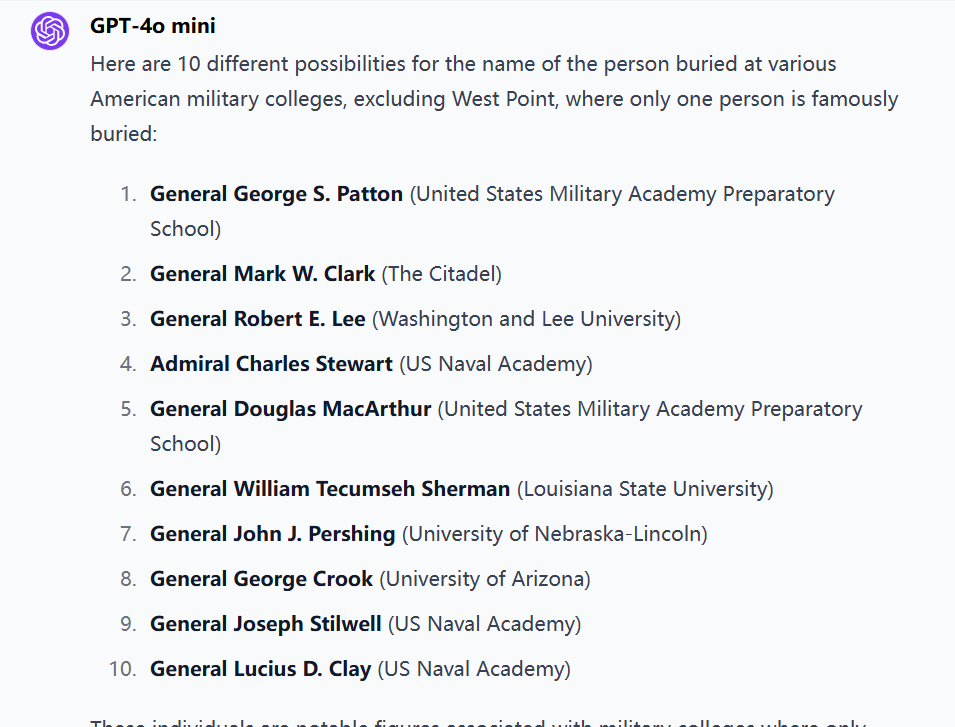Click Louisiana State University text
955x727 pixels.
[645, 489]
